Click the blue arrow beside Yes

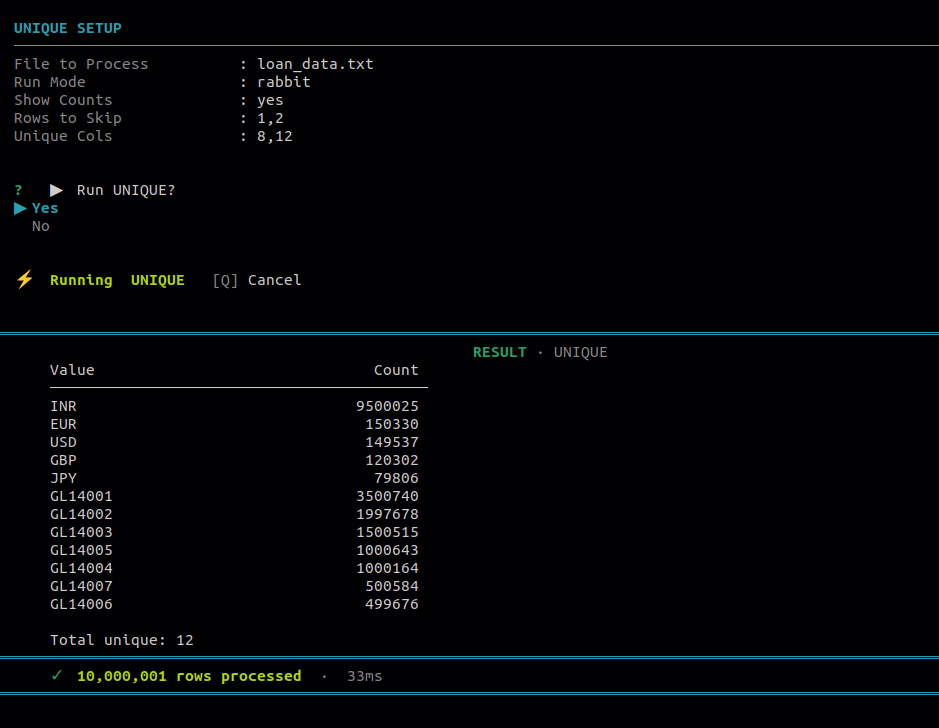pyautogui.click(x=20, y=208)
